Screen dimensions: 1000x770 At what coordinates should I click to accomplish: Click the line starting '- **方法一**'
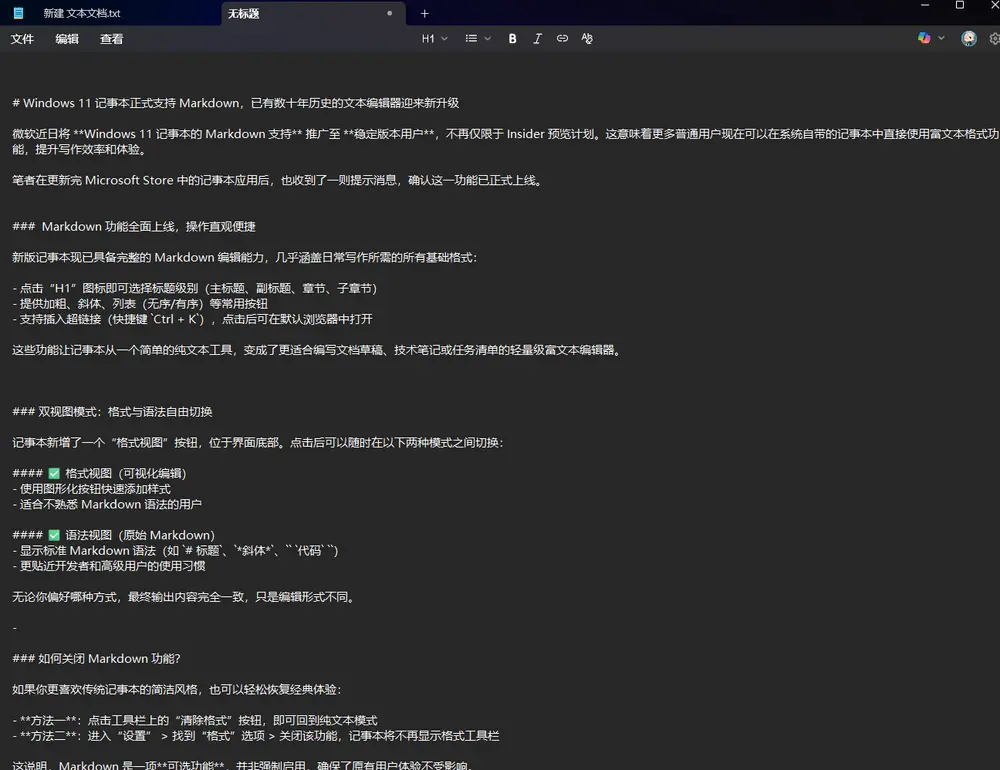tap(195, 720)
